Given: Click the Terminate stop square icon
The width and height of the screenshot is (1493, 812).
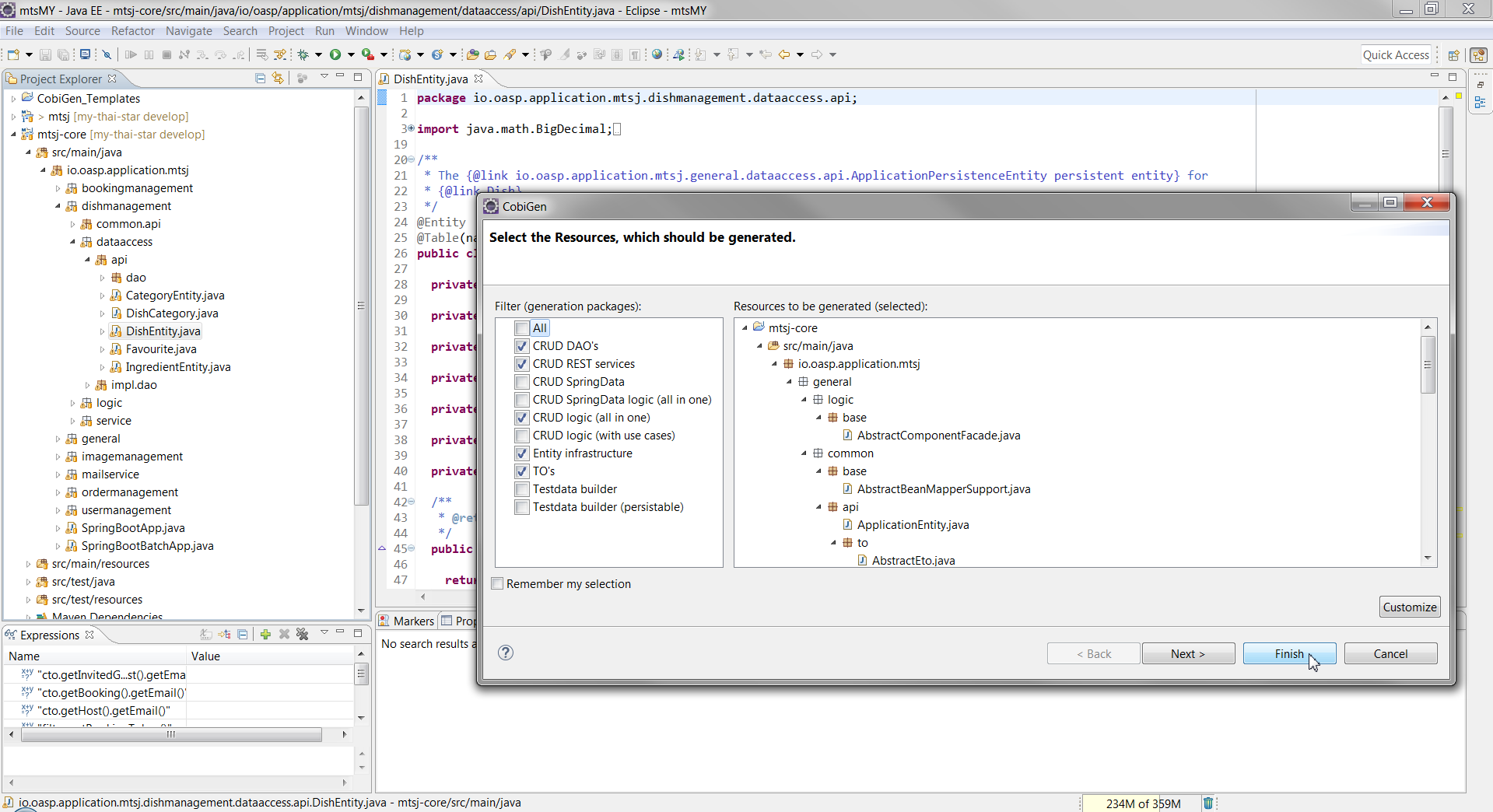Looking at the screenshot, I should point(167,54).
